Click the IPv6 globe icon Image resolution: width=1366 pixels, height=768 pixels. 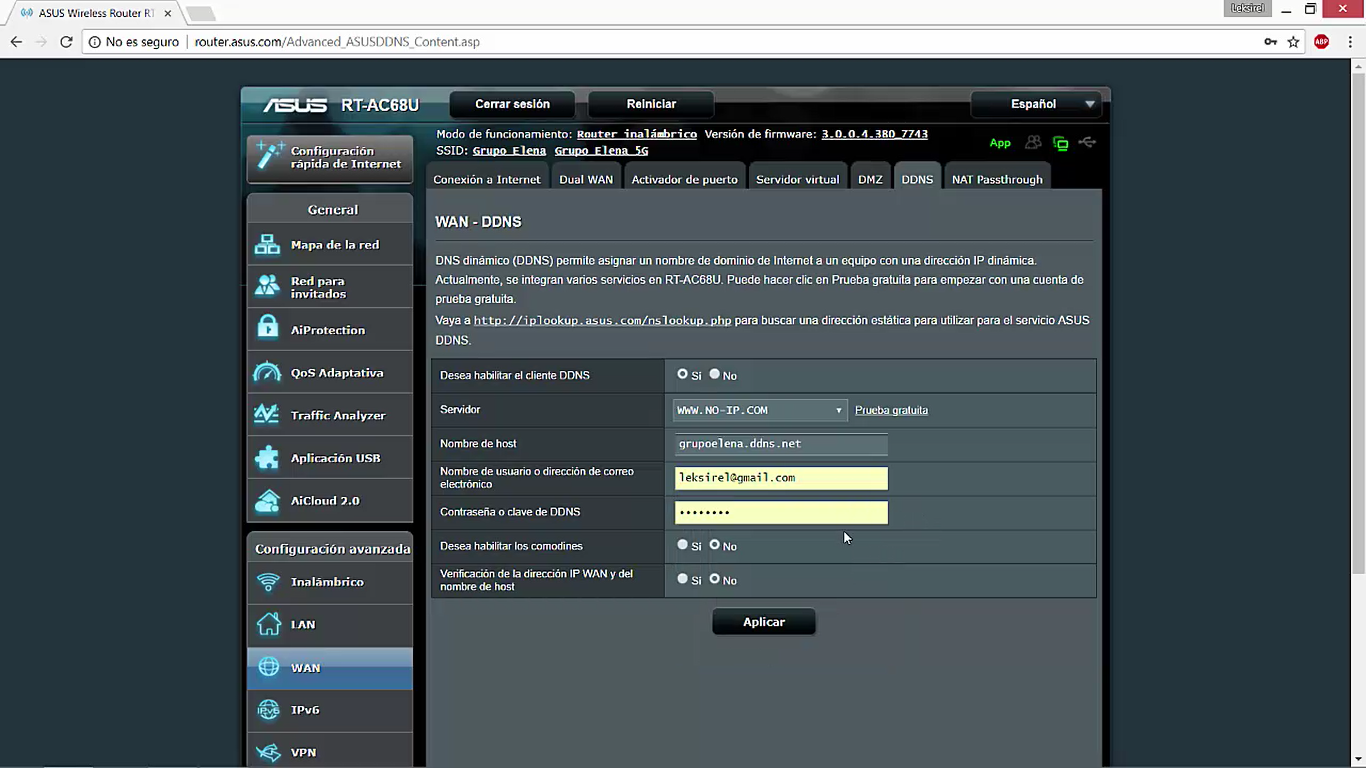(268, 710)
